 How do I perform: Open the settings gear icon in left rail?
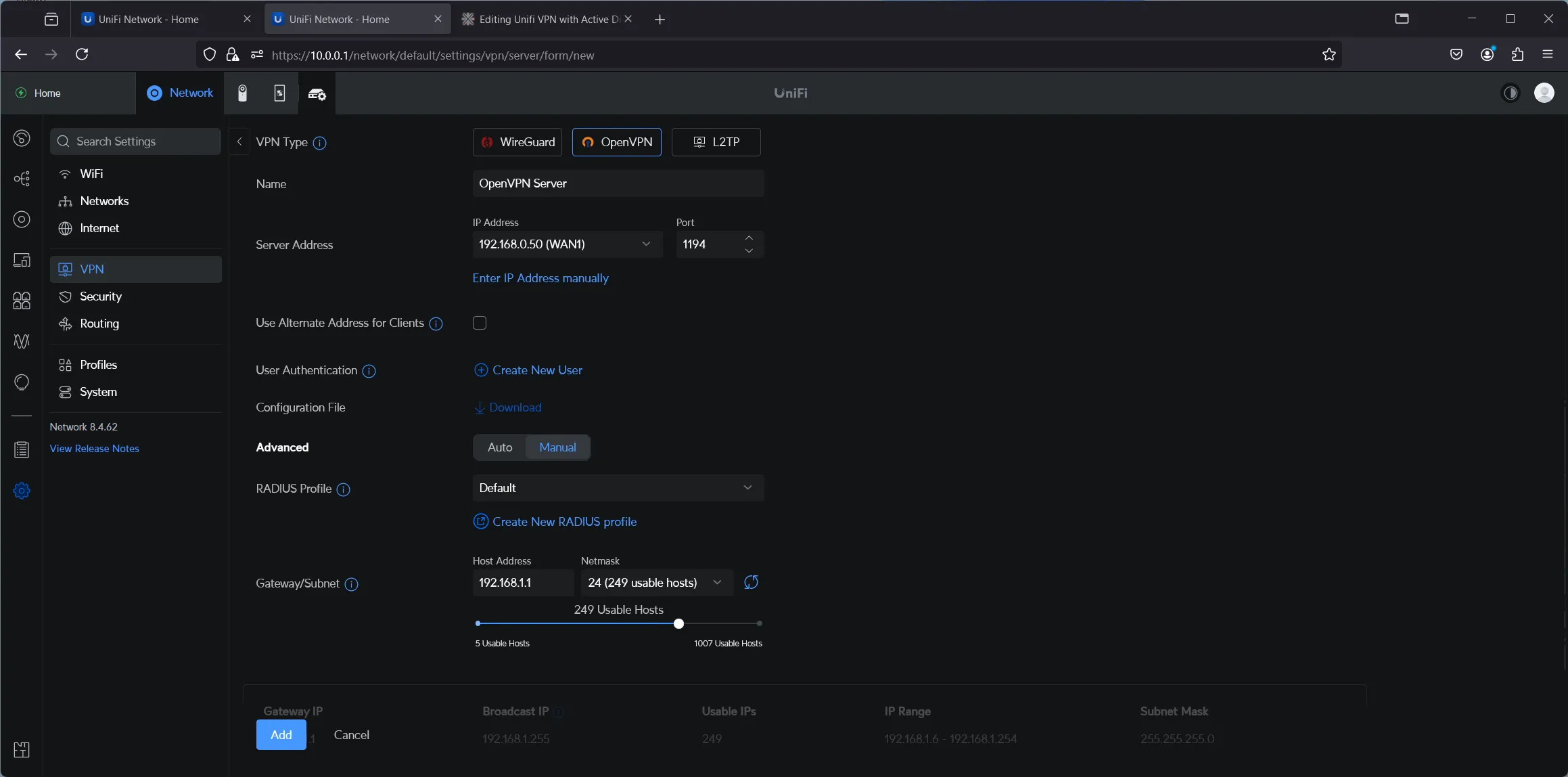[22, 491]
